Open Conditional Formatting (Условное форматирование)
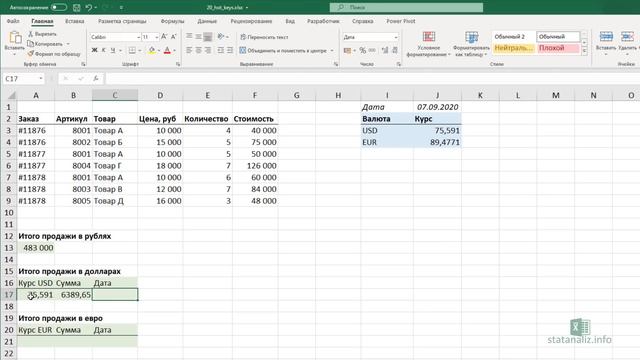Viewport: 640px width, 360px height. click(429, 44)
